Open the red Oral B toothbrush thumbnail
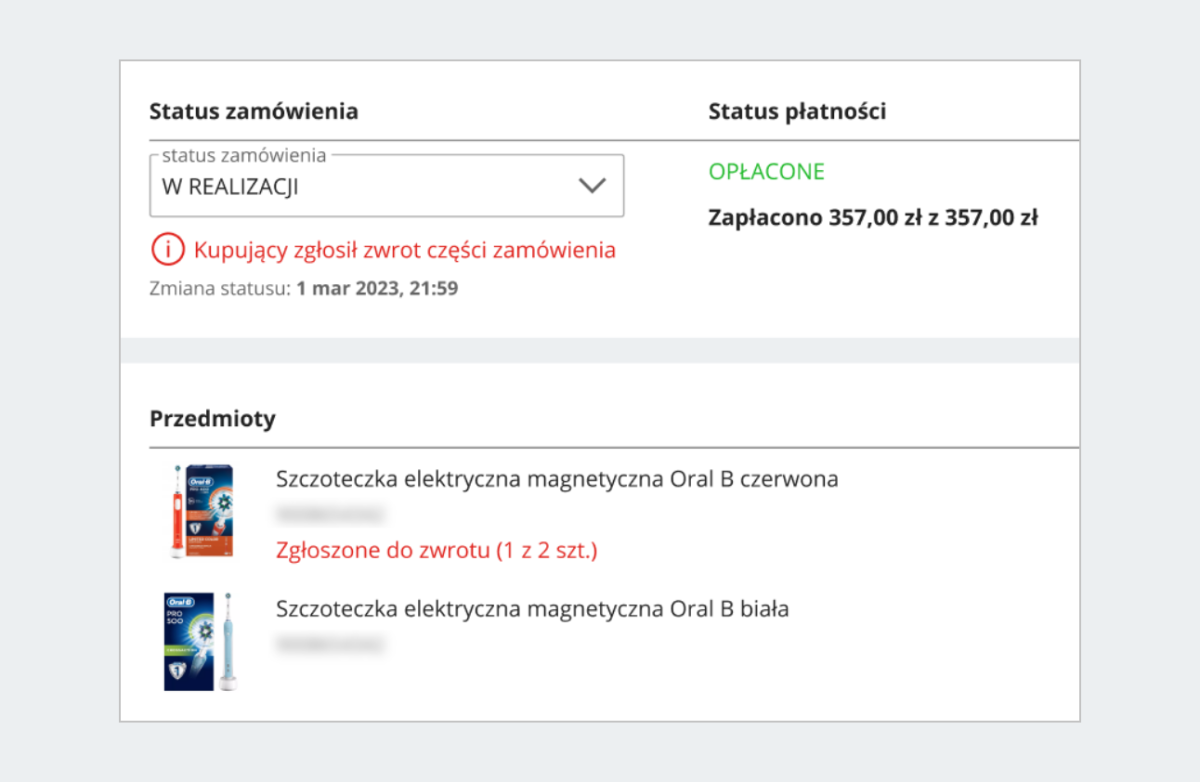 tap(200, 511)
